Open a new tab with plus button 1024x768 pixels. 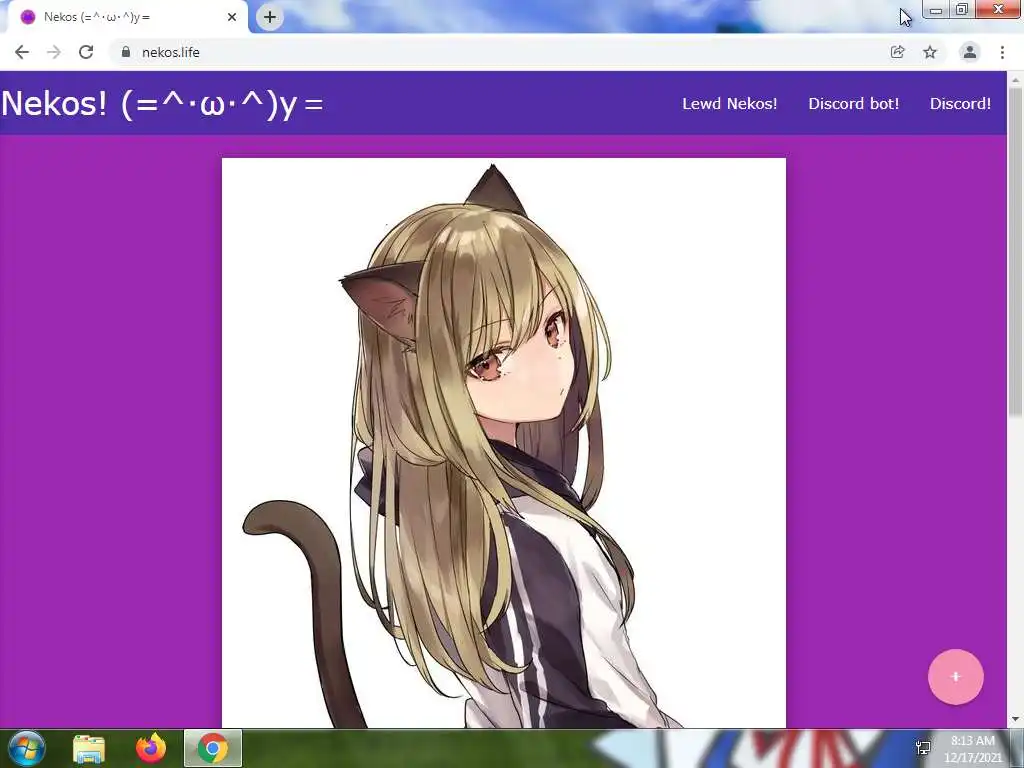pyautogui.click(x=270, y=17)
